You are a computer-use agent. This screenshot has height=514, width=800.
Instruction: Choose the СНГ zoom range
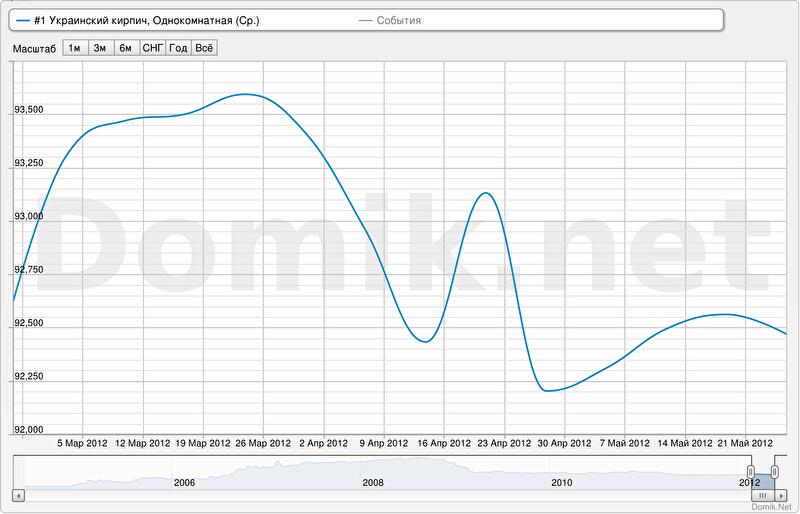point(153,47)
